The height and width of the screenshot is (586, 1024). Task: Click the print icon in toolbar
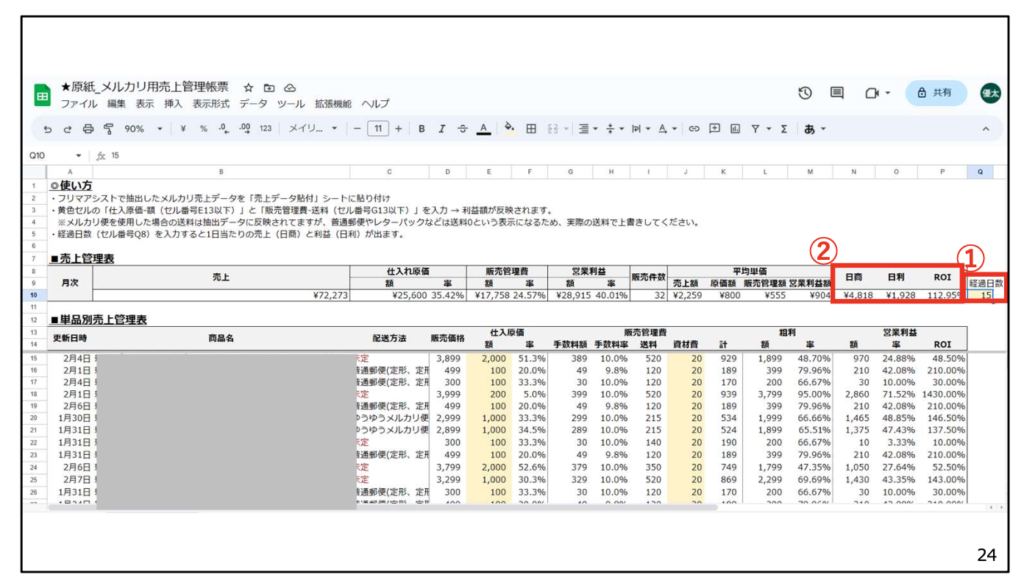point(88,129)
